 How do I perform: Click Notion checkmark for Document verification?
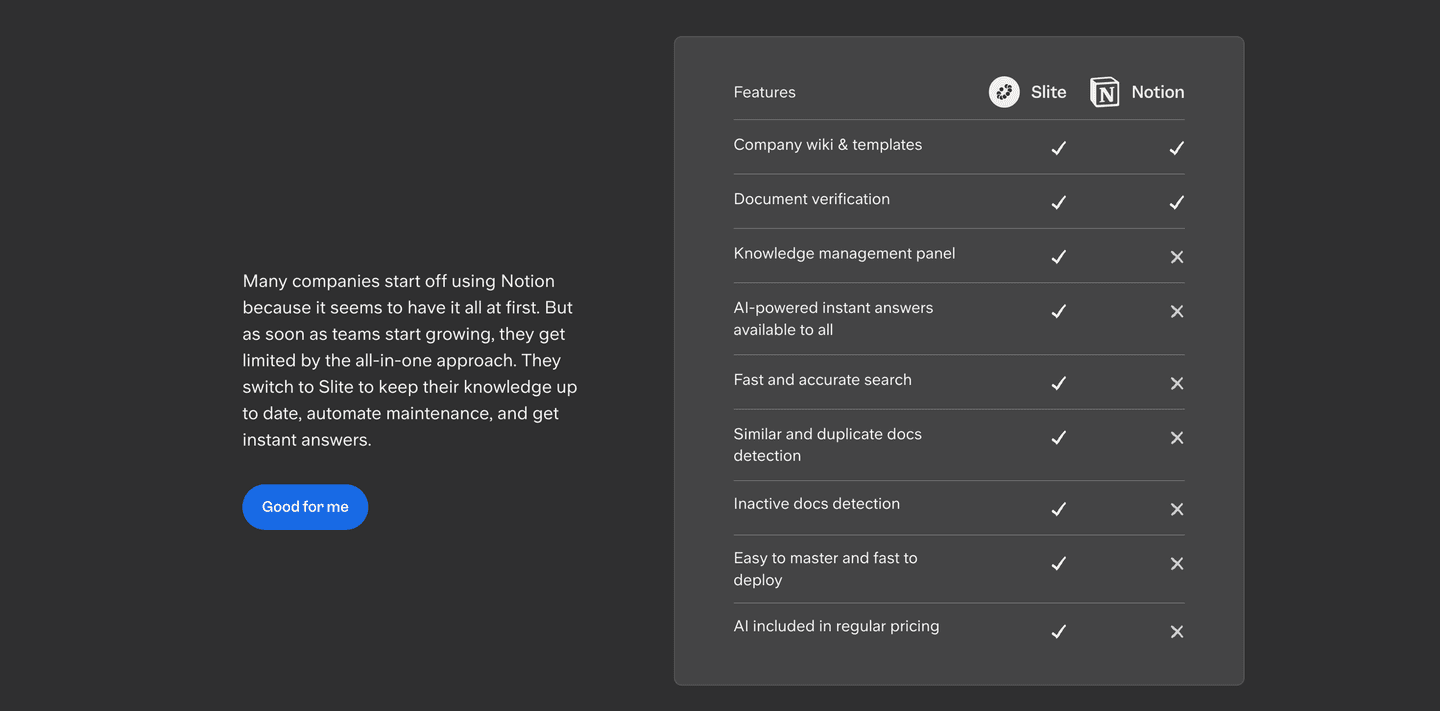[1177, 202]
